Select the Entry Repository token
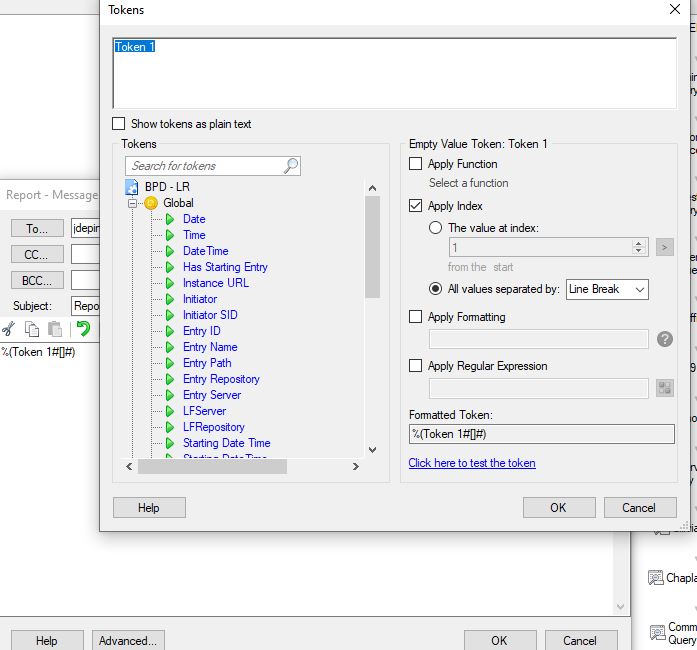 [221, 379]
